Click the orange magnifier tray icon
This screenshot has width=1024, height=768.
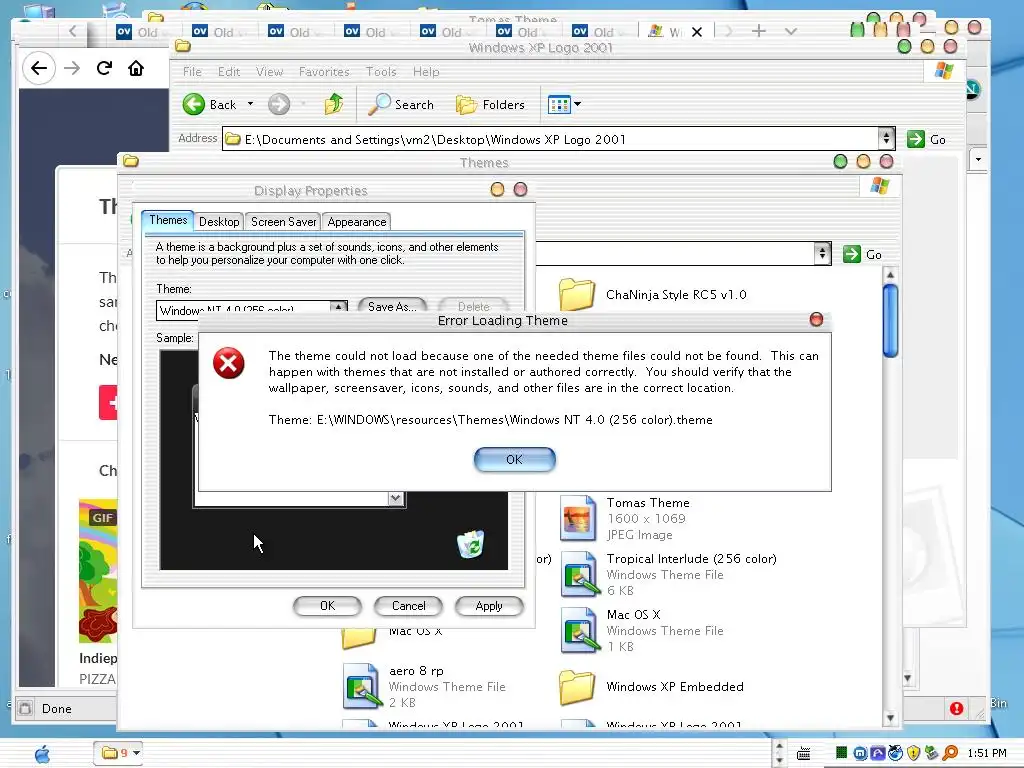tap(950, 753)
